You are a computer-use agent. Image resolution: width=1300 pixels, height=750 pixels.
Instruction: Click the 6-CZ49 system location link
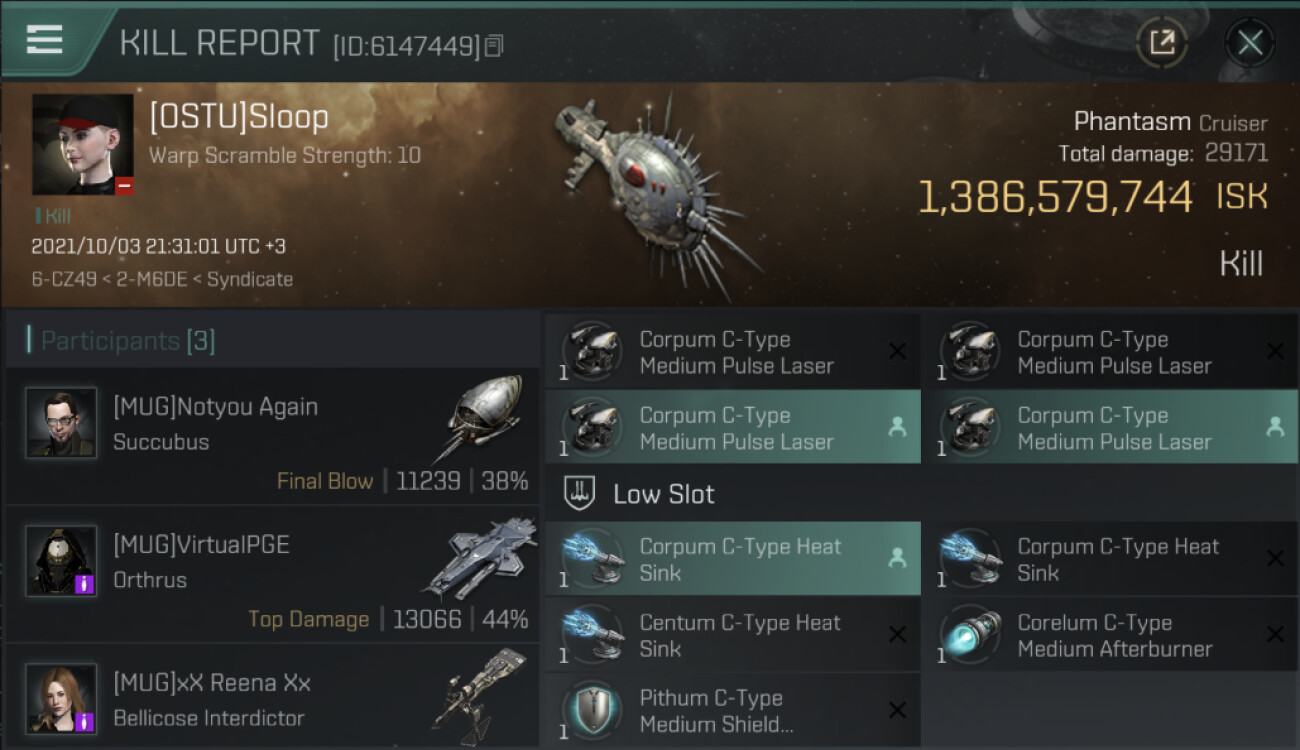pyautogui.click(x=66, y=279)
